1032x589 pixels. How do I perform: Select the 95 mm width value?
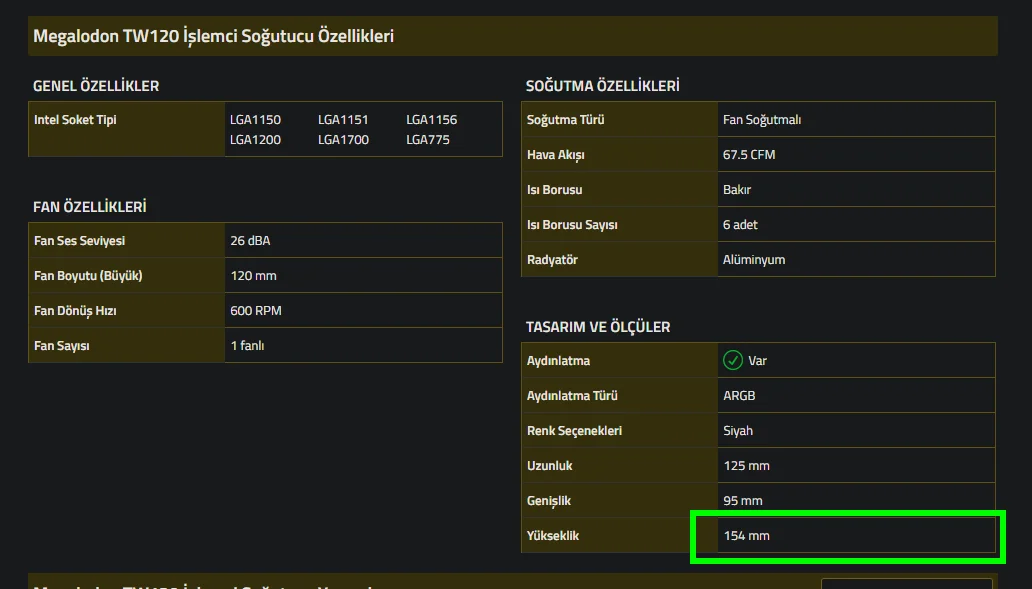point(742,501)
